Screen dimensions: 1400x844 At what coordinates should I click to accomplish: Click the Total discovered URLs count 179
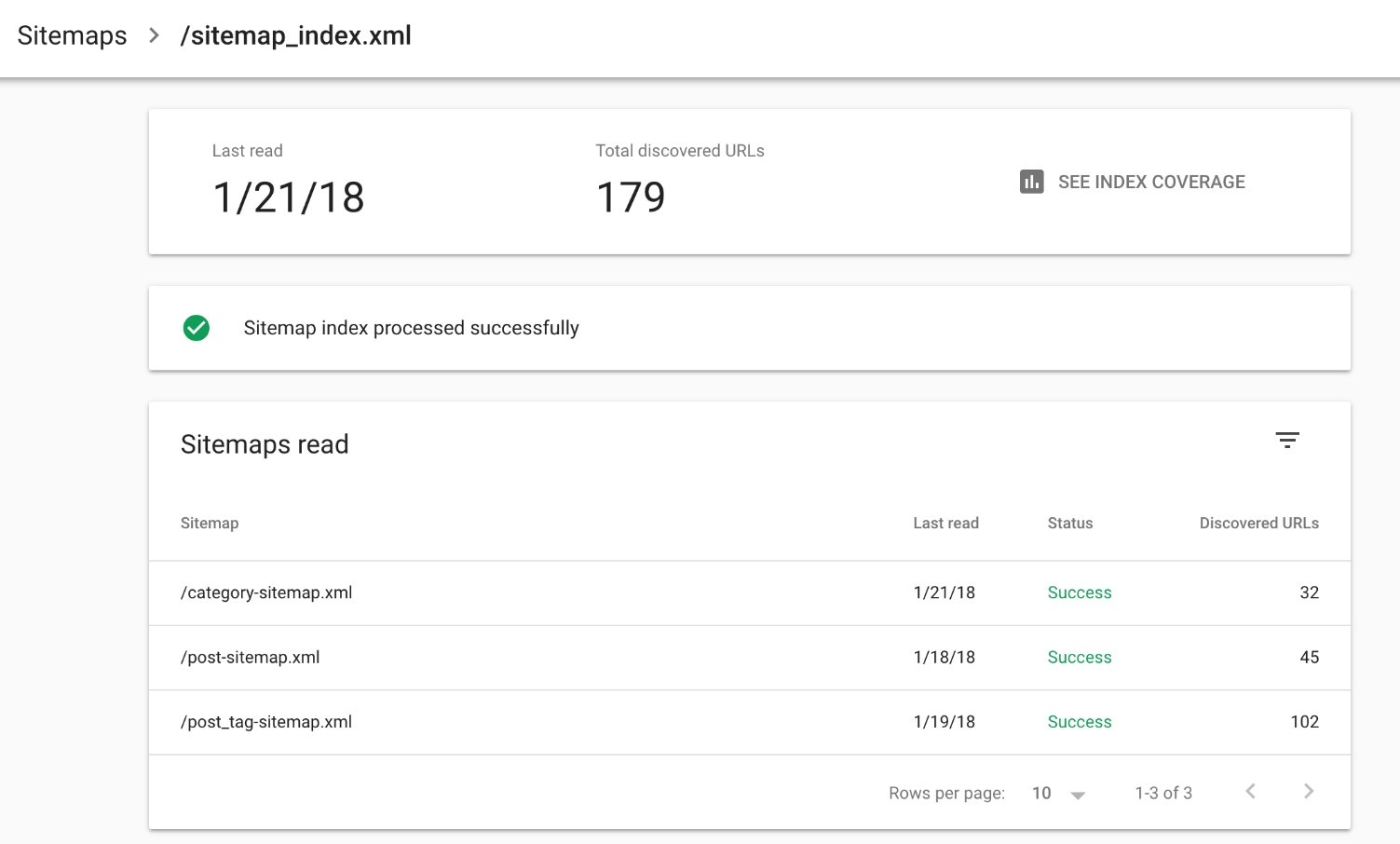point(631,197)
